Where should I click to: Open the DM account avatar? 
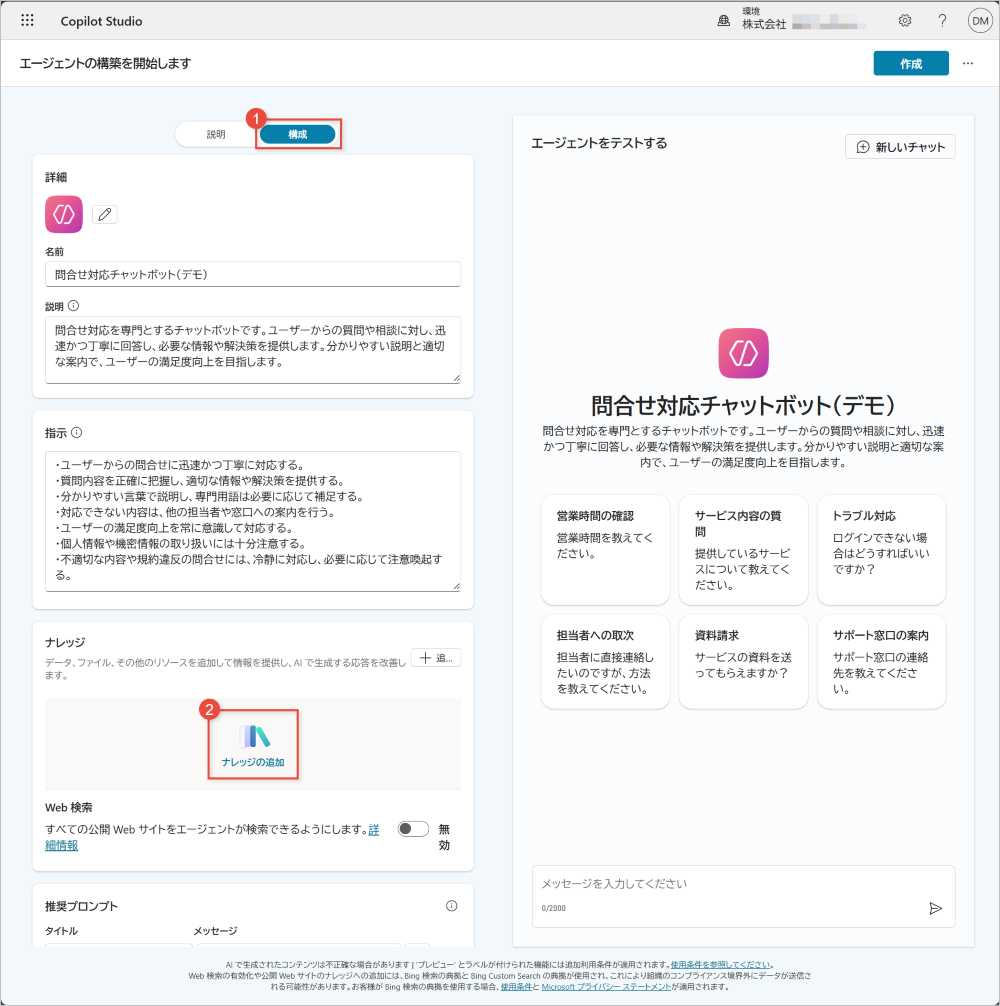(979, 20)
